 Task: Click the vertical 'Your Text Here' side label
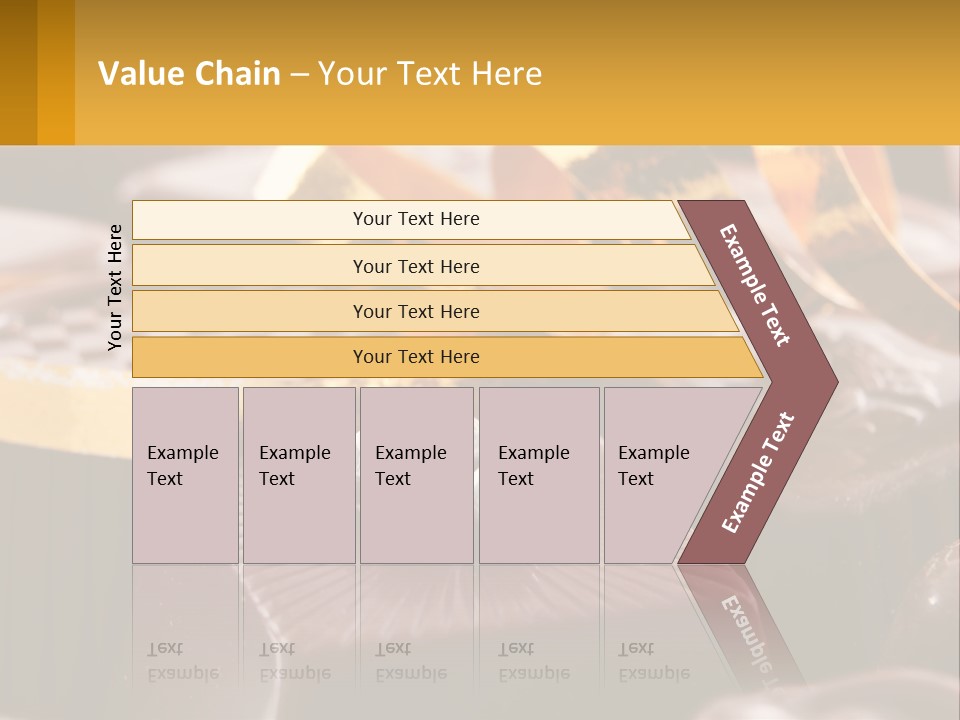click(115, 287)
